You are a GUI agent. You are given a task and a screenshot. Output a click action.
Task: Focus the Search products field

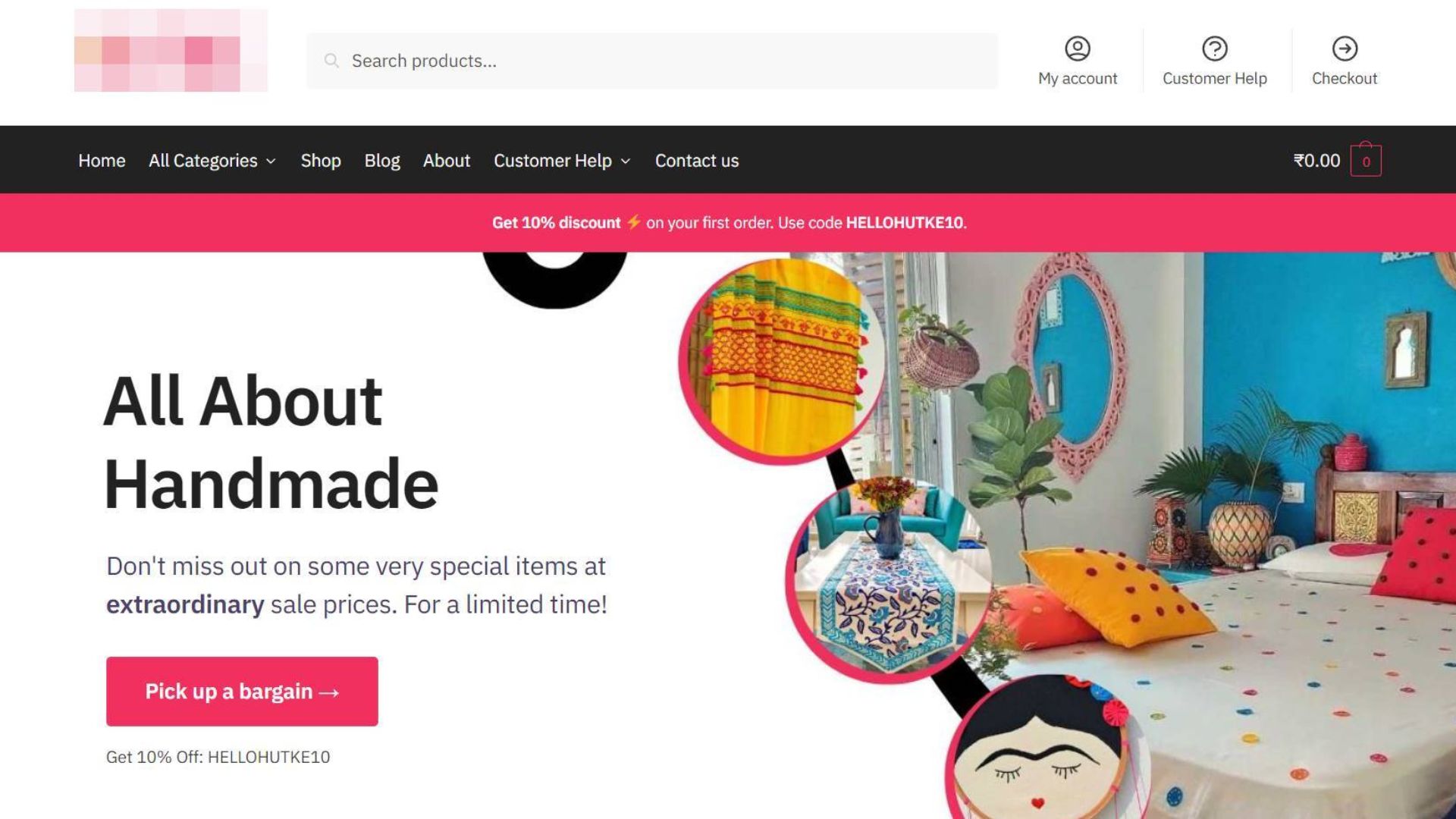[652, 61]
